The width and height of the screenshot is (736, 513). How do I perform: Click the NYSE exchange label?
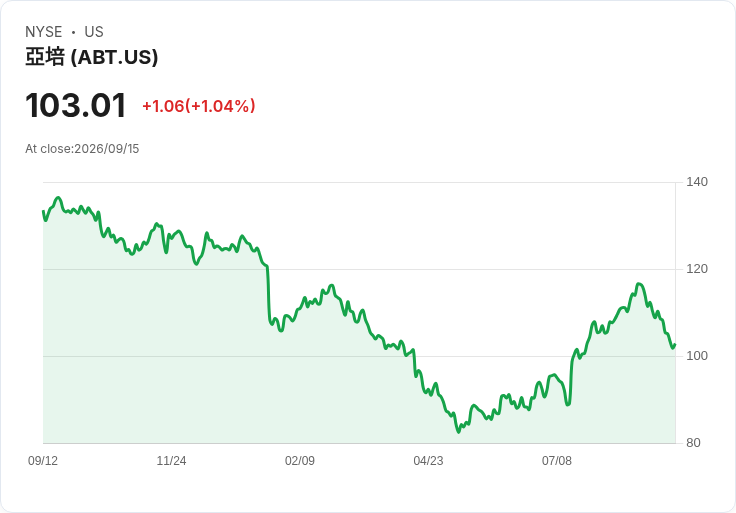[x=44, y=32]
